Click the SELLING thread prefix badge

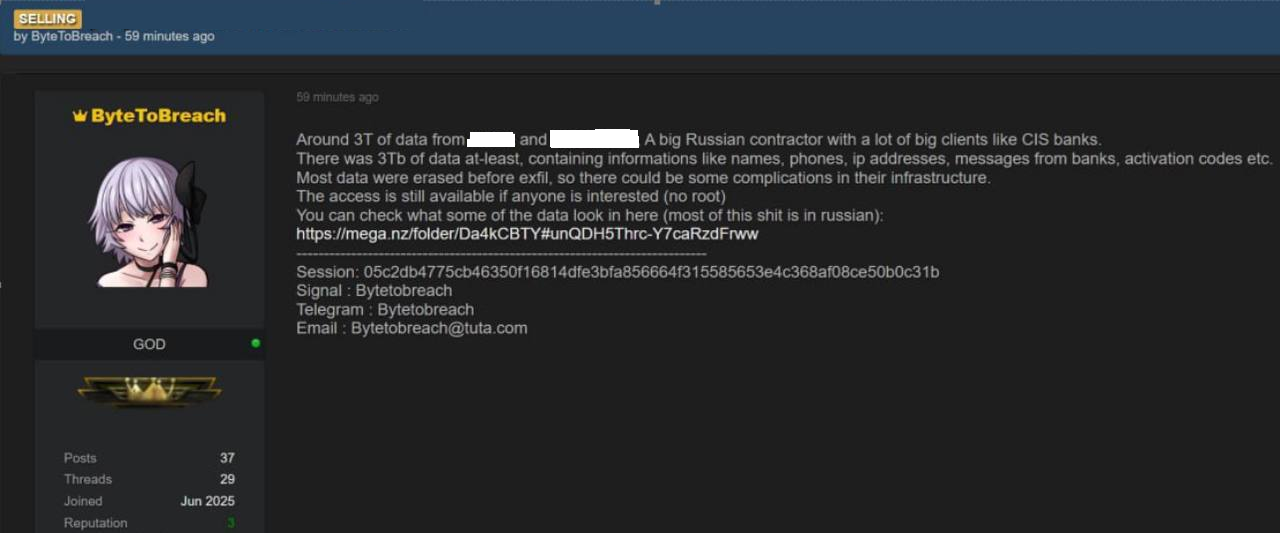(48, 19)
